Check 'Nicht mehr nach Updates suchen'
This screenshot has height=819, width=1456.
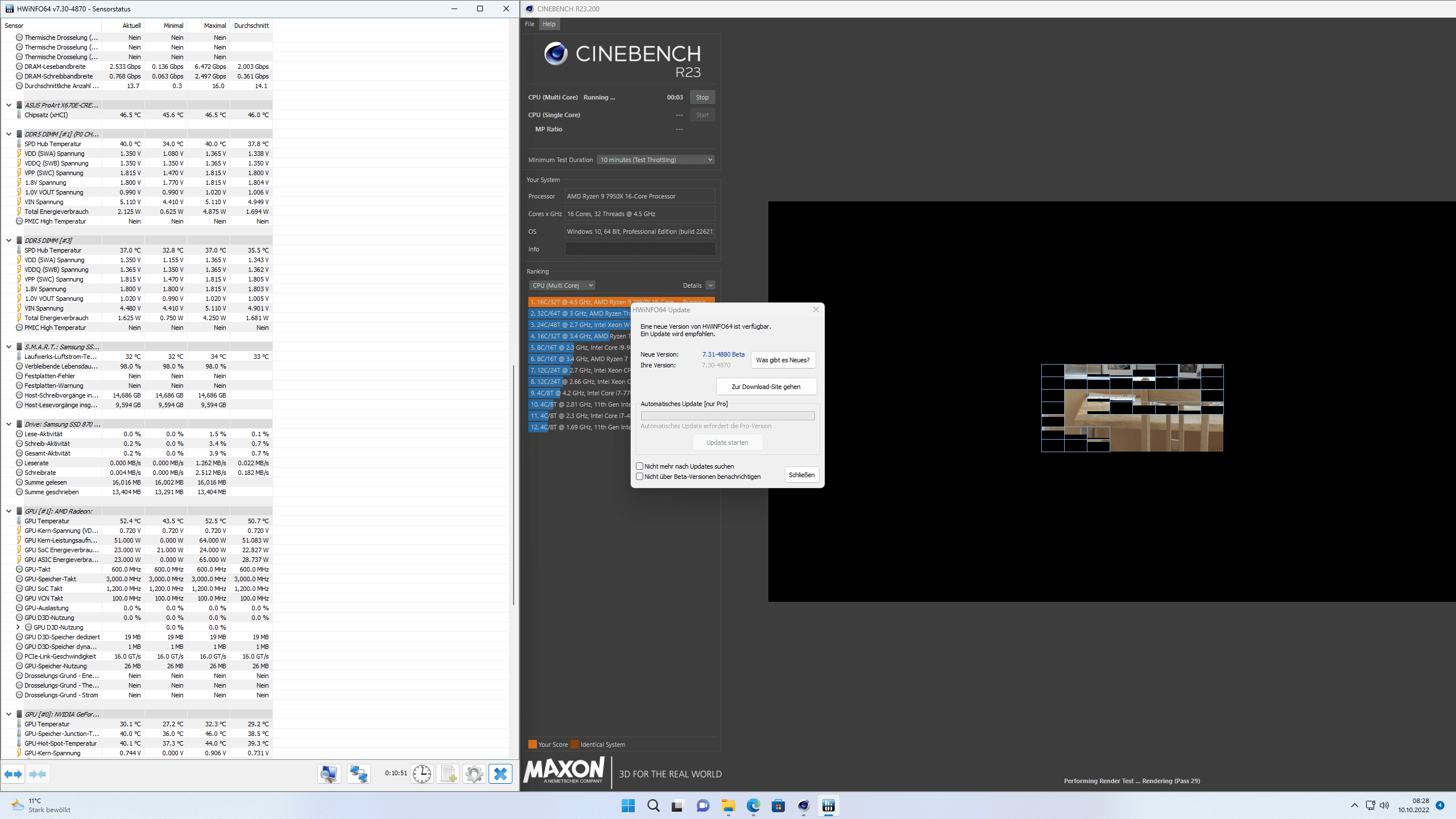[639, 466]
